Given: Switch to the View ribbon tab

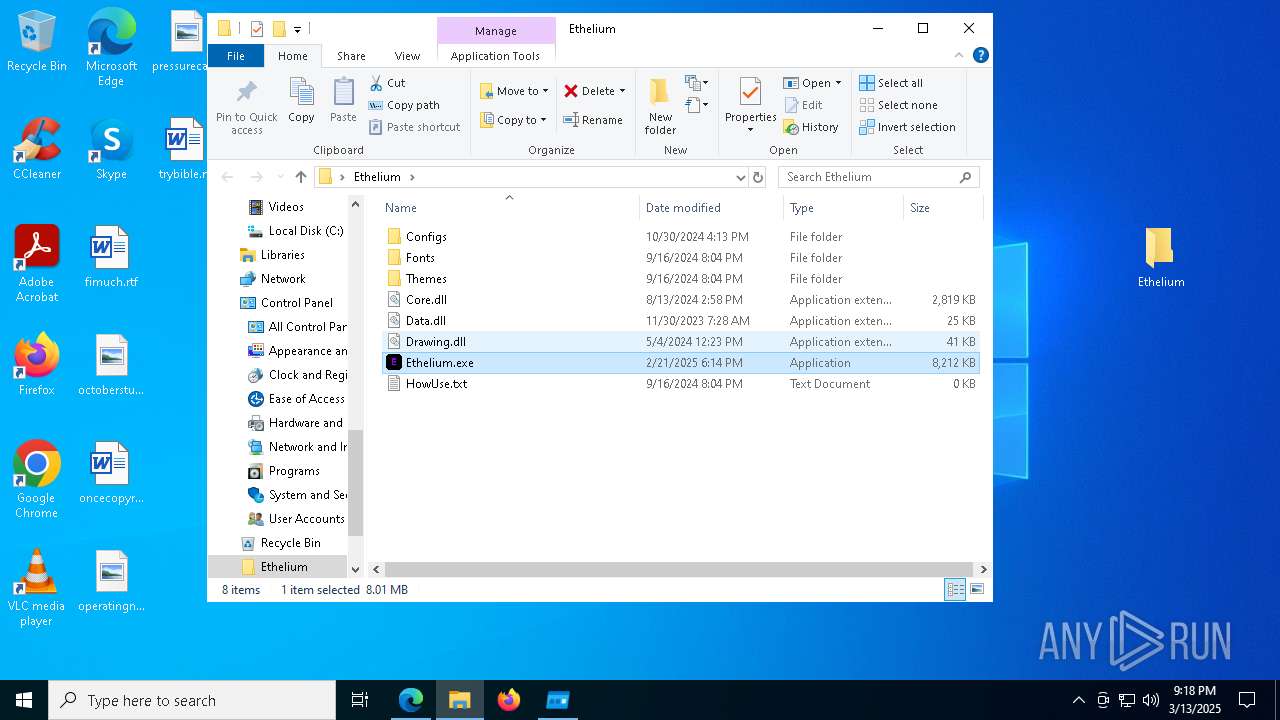Looking at the screenshot, I should (x=407, y=56).
